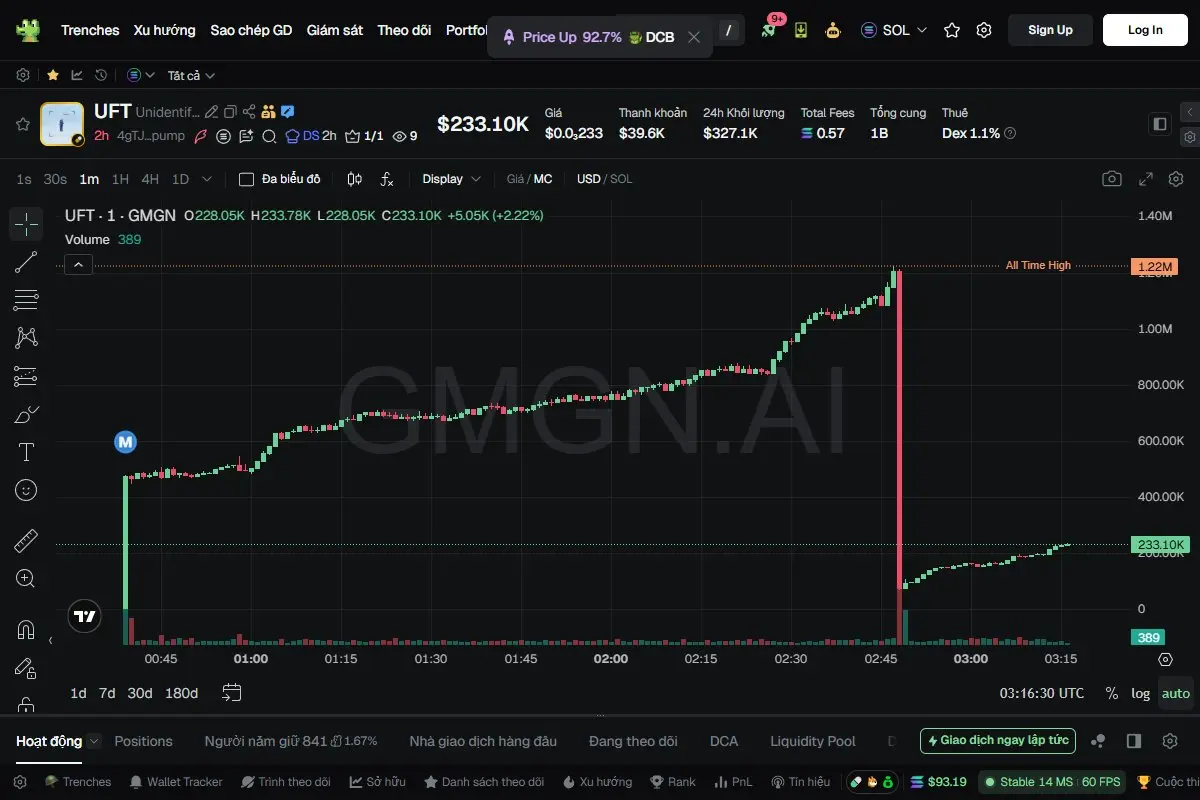Click the Sign Up button
Viewport: 1200px width, 800px height.
(x=1050, y=30)
